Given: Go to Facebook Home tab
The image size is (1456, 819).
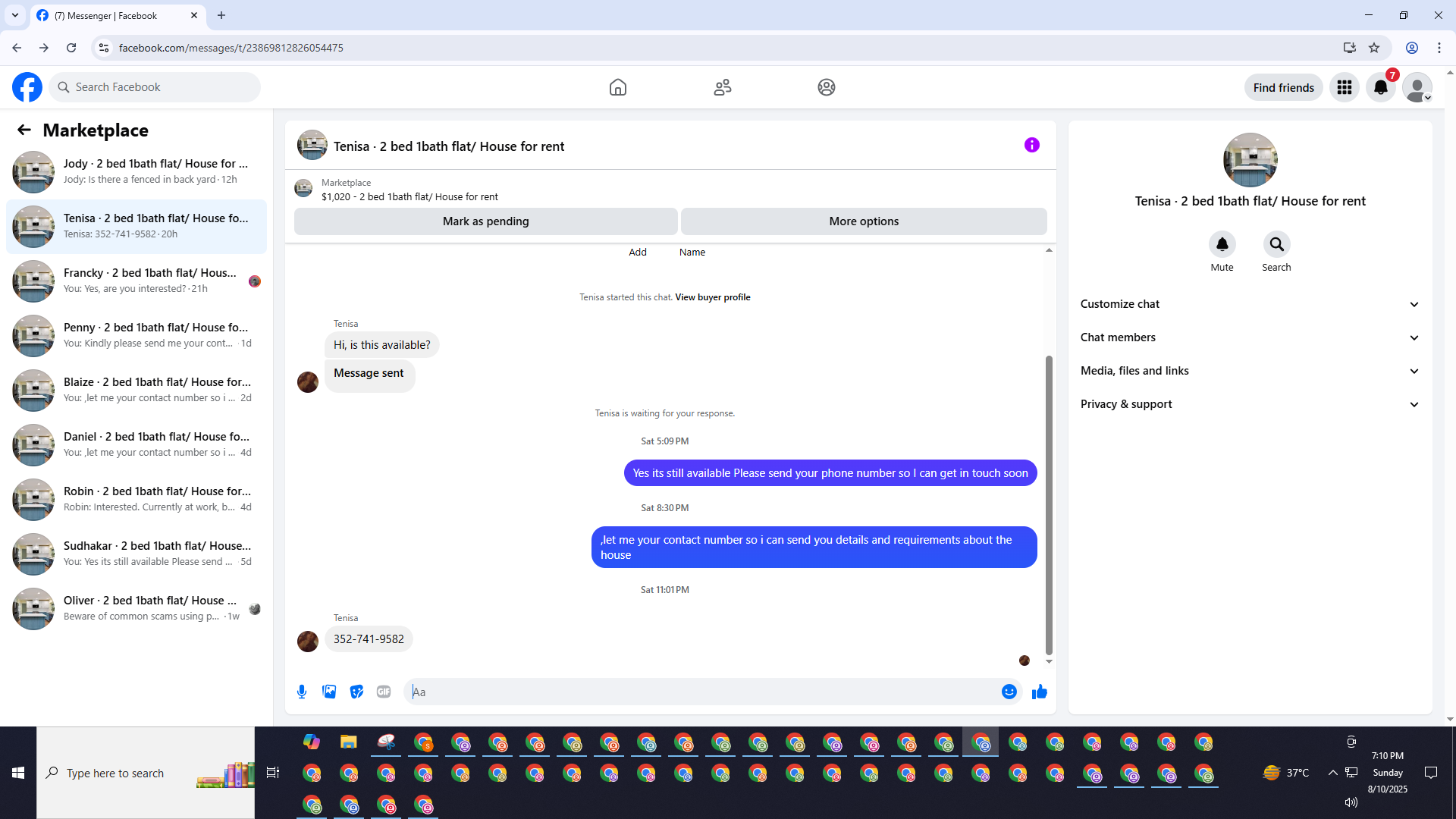Looking at the screenshot, I should coord(617,87).
